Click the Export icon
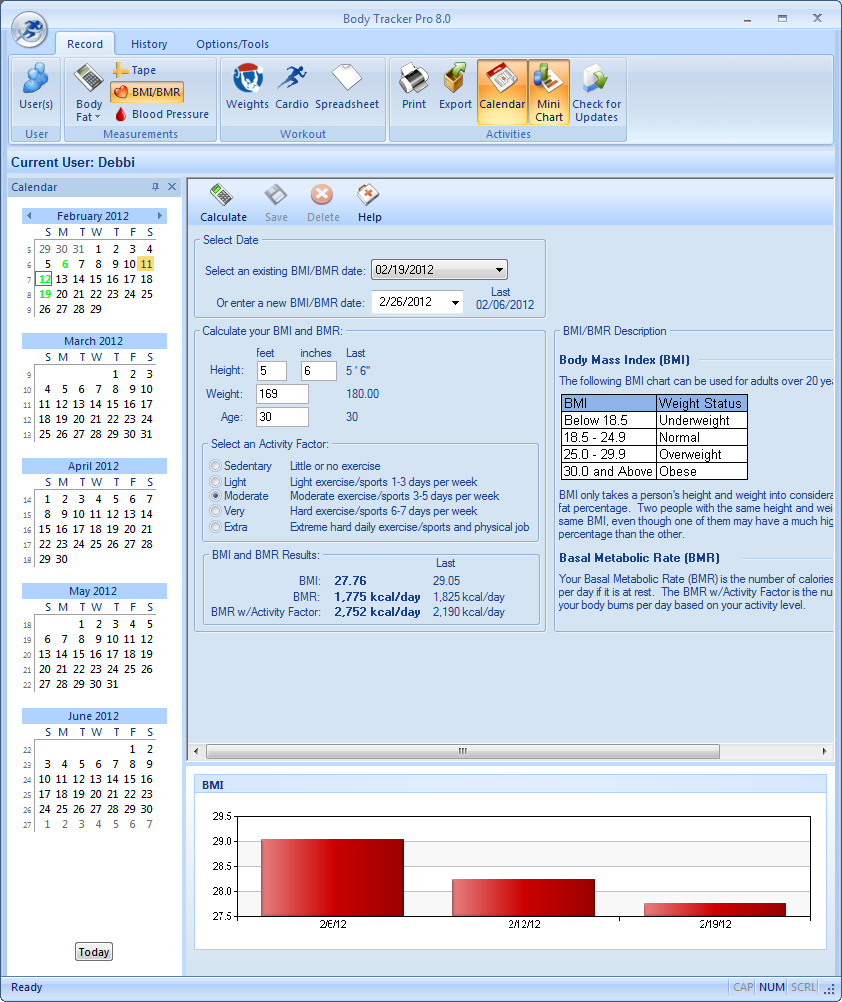 [x=455, y=88]
